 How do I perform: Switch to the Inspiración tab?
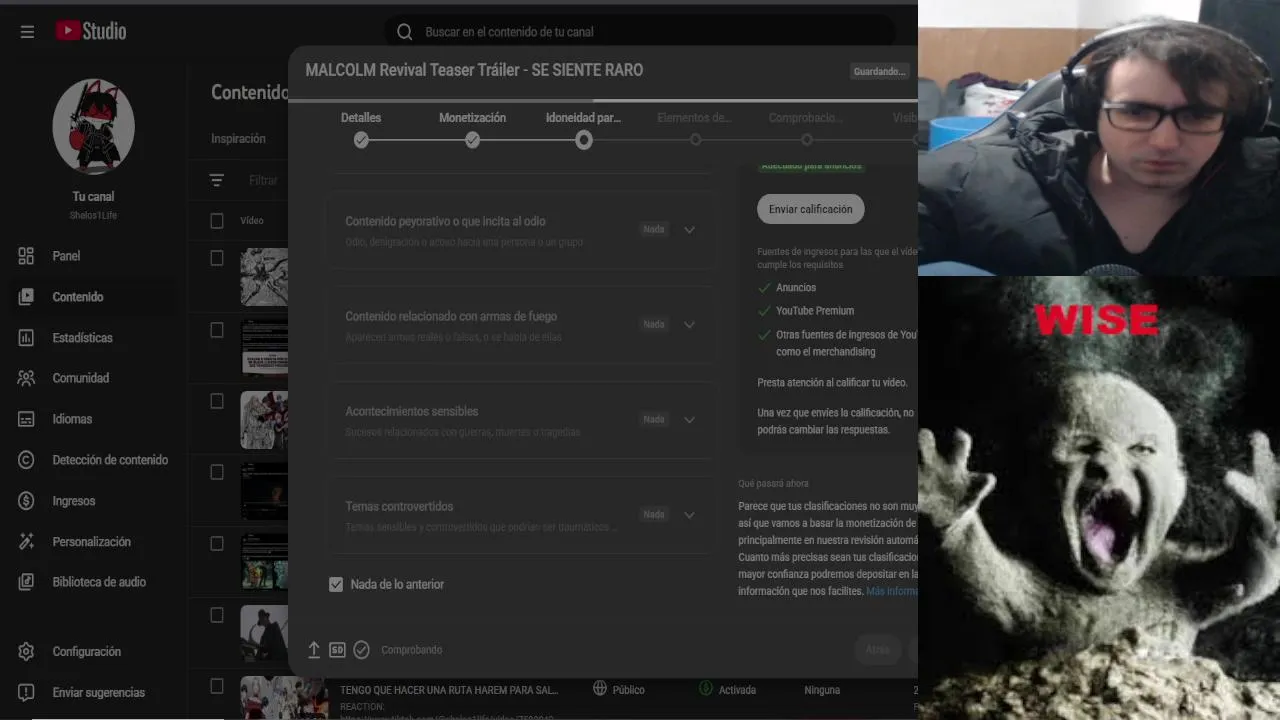pyautogui.click(x=238, y=139)
